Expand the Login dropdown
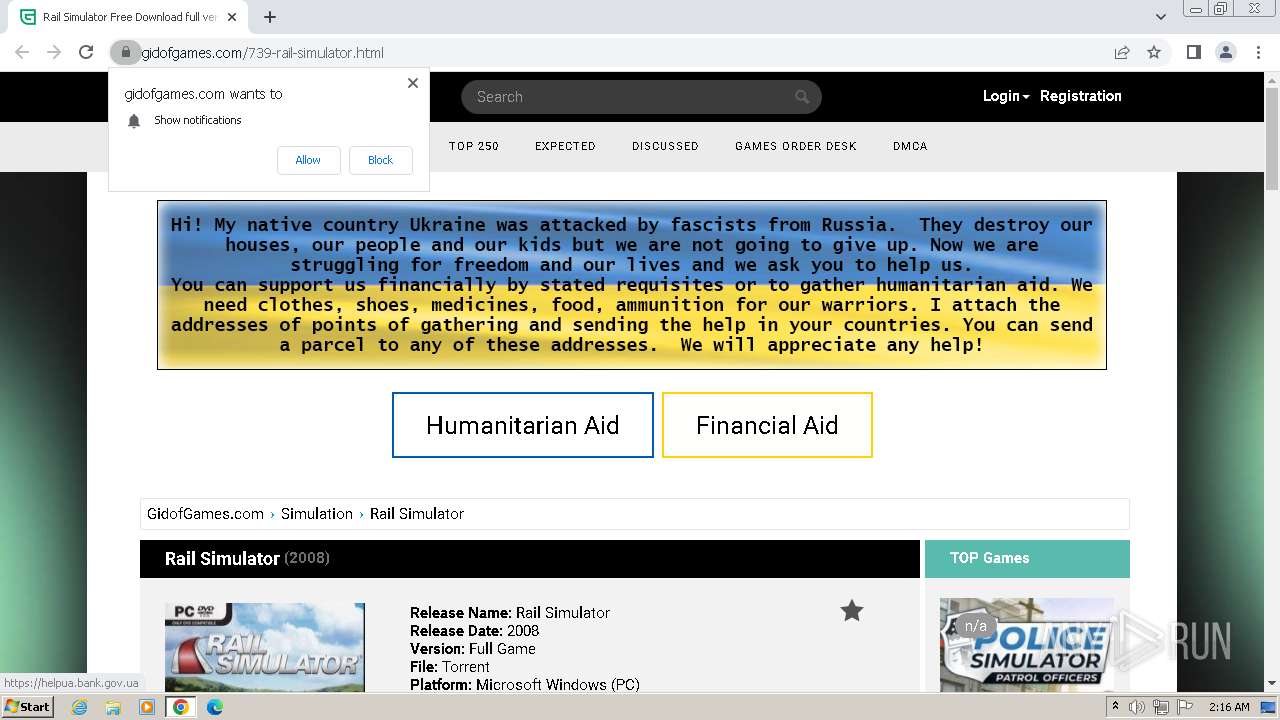This screenshot has width=1280, height=720. 1005,96
